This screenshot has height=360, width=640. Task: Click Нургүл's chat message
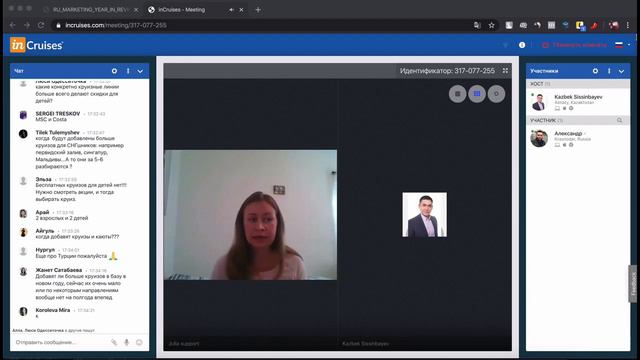pos(76,256)
